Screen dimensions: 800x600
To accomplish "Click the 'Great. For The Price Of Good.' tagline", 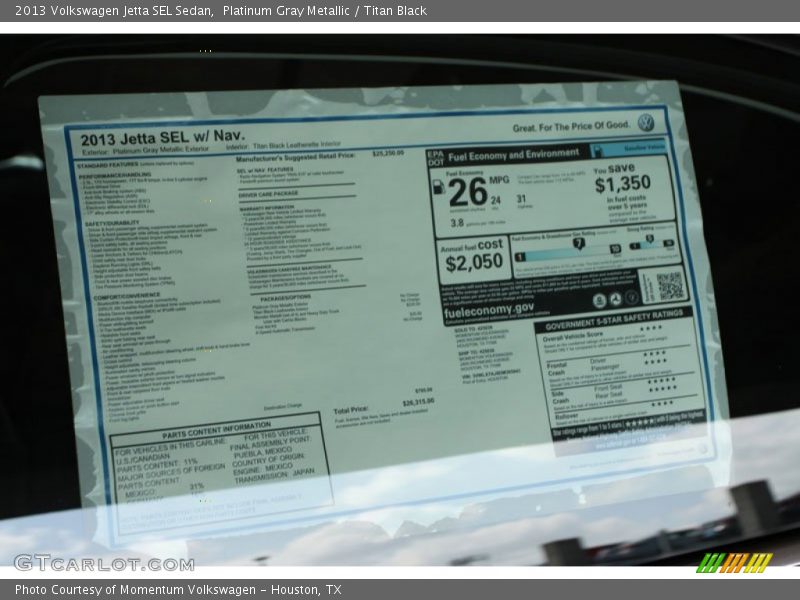I will pos(571,127).
